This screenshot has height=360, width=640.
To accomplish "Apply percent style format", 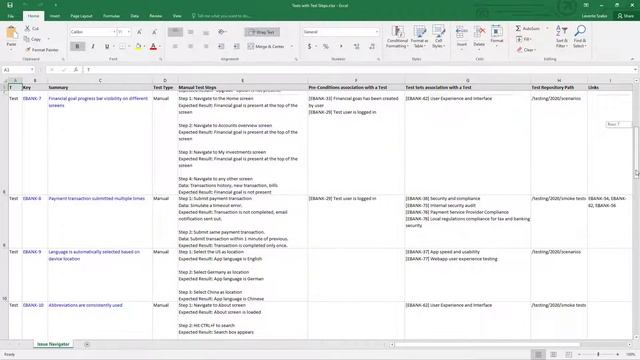I will point(326,47).
